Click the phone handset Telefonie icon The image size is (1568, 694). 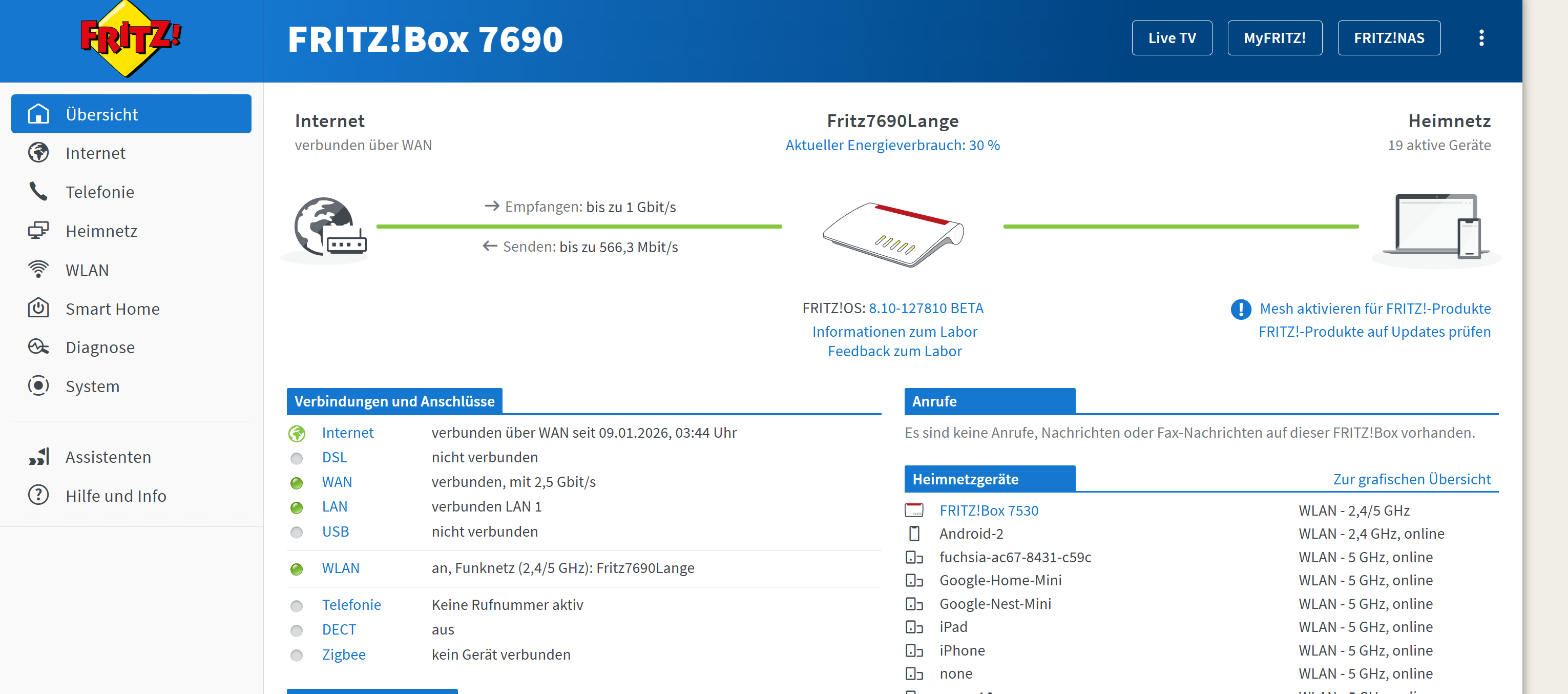point(38,192)
